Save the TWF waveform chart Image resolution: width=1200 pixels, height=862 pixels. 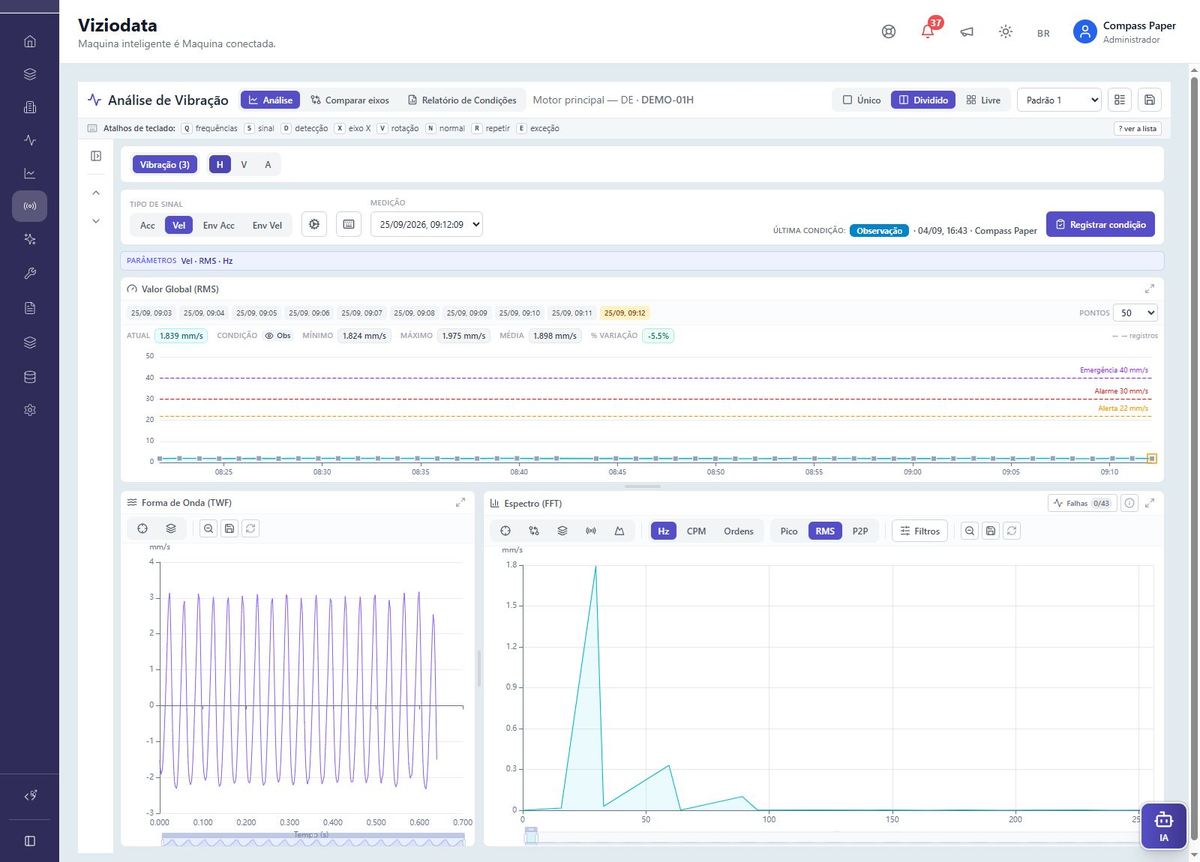229,528
